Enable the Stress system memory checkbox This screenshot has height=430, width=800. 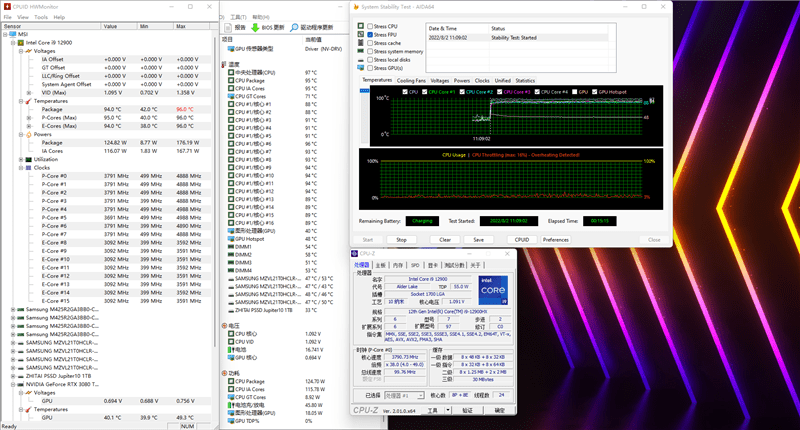(370, 52)
